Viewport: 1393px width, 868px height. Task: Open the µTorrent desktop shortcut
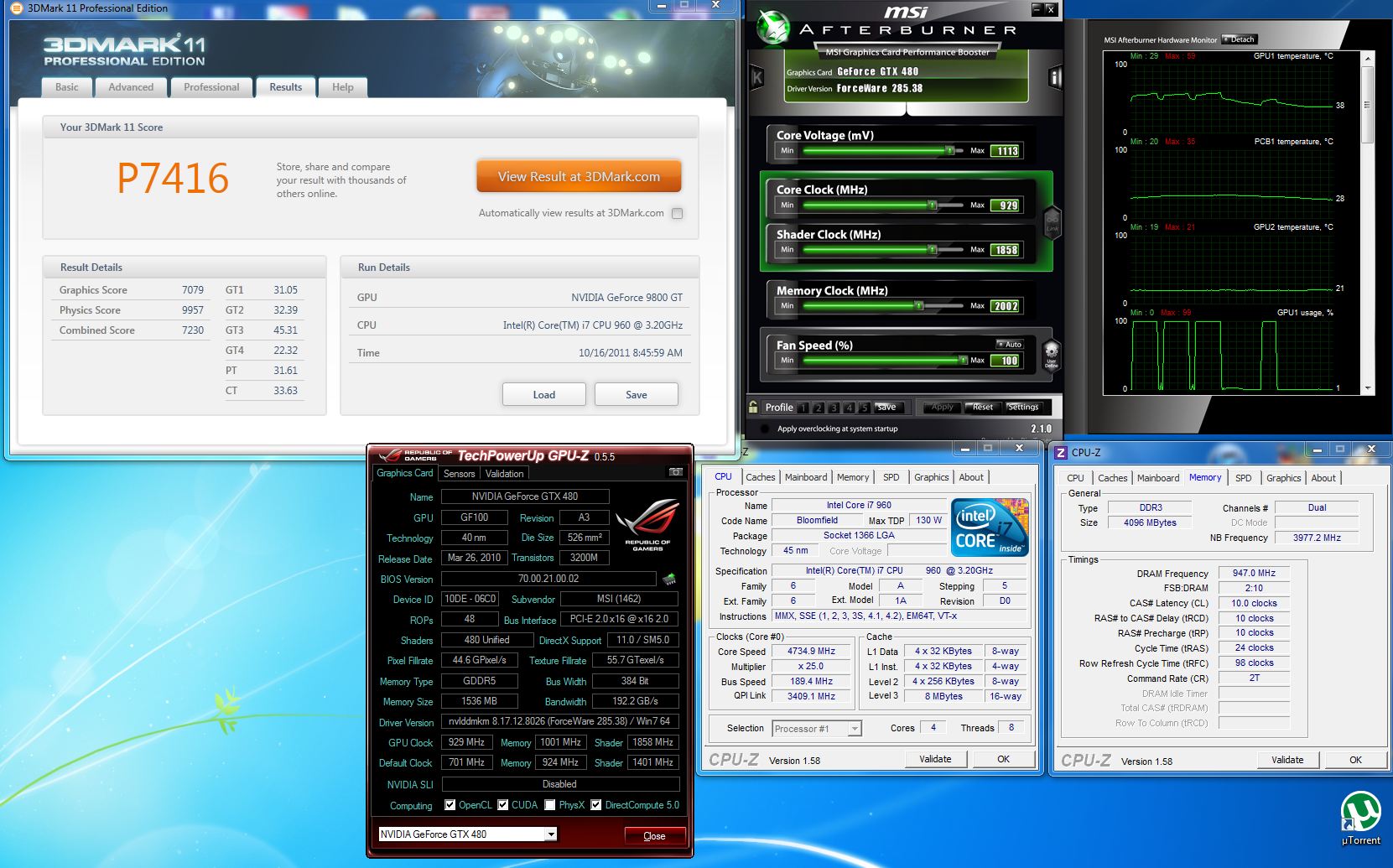point(1360,819)
